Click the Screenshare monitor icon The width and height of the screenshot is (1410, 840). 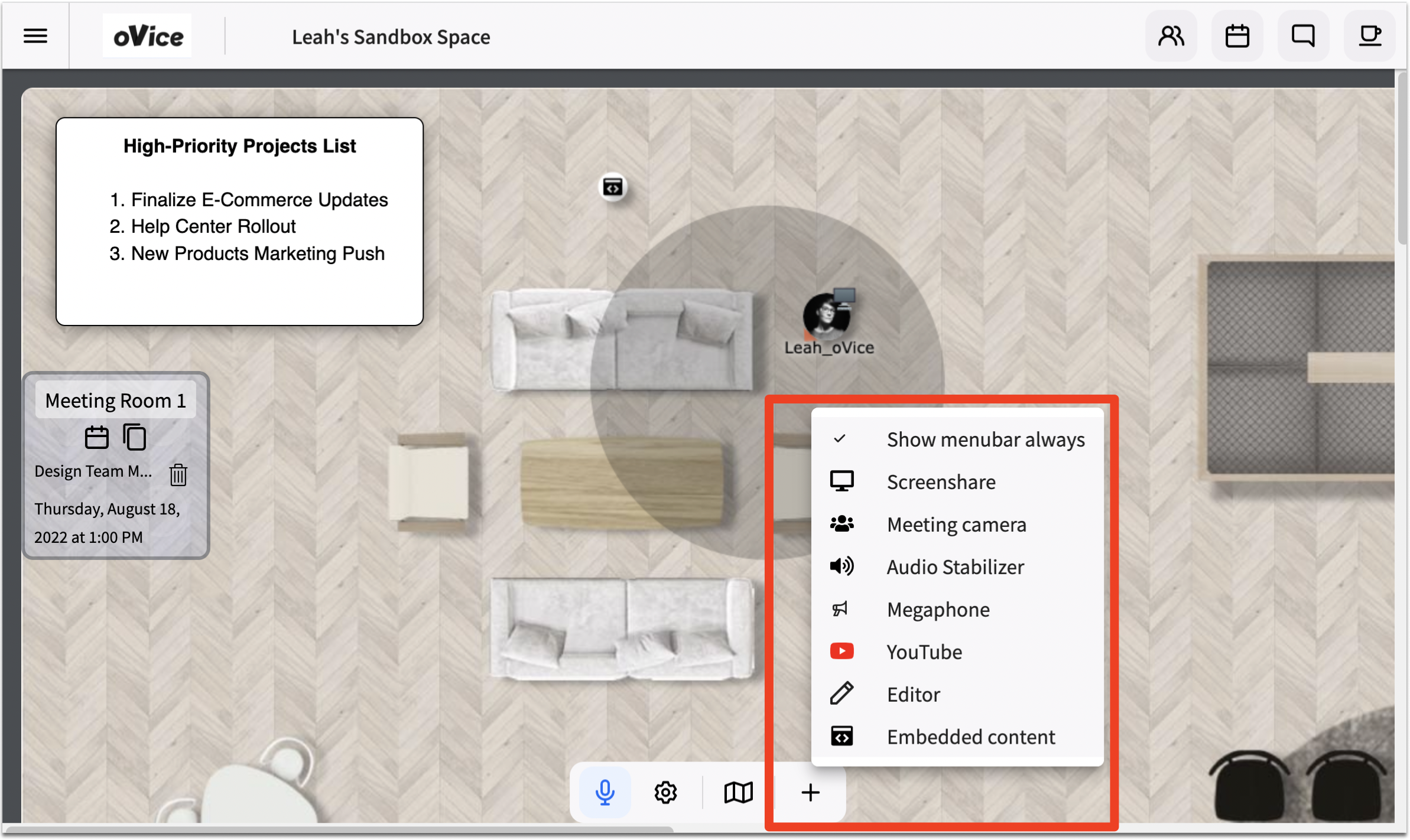pos(842,481)
